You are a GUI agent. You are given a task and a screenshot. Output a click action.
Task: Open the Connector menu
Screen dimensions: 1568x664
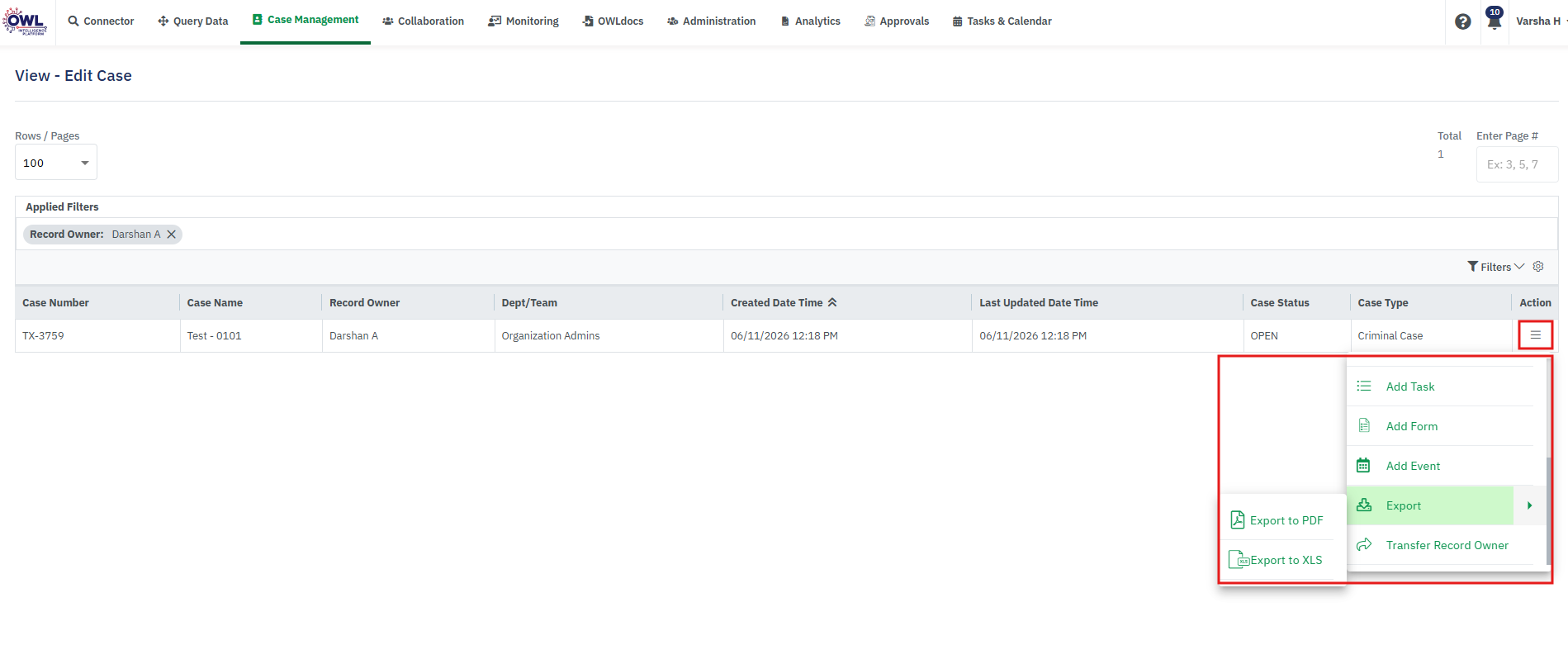102,21
